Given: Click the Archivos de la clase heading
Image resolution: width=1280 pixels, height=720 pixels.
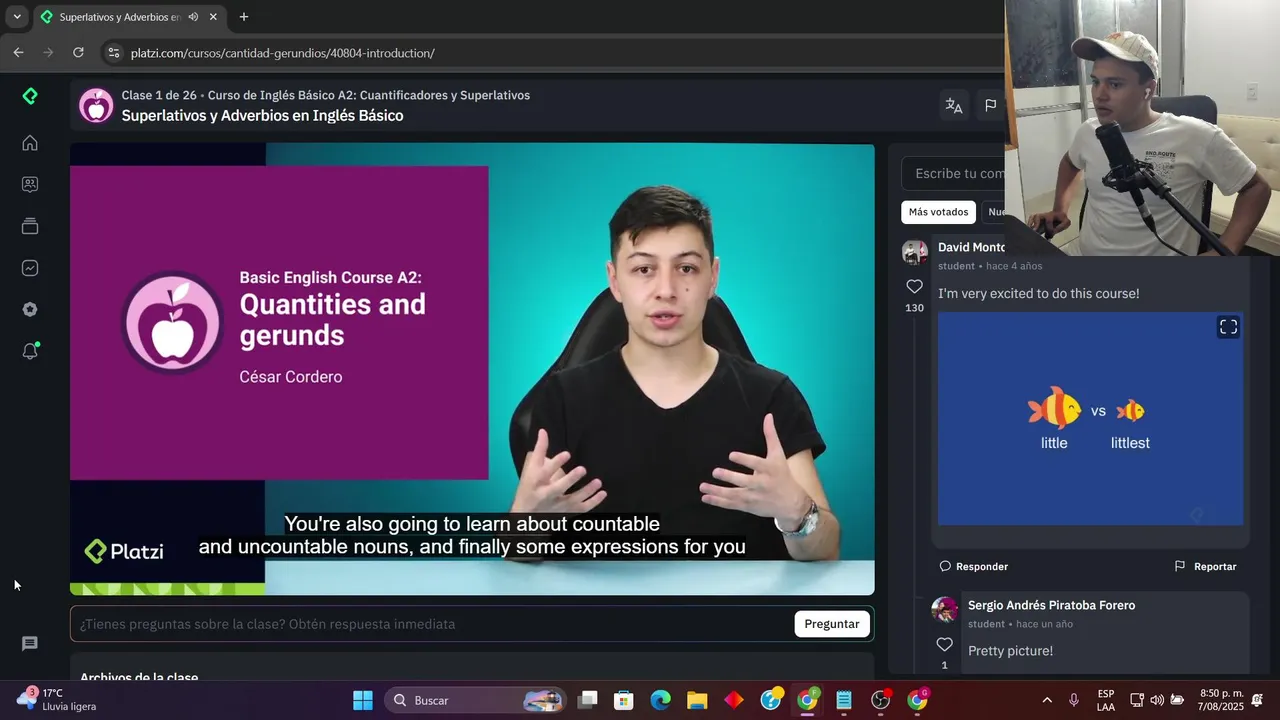Looking at the screenshot, I should [x=139, y=677].
